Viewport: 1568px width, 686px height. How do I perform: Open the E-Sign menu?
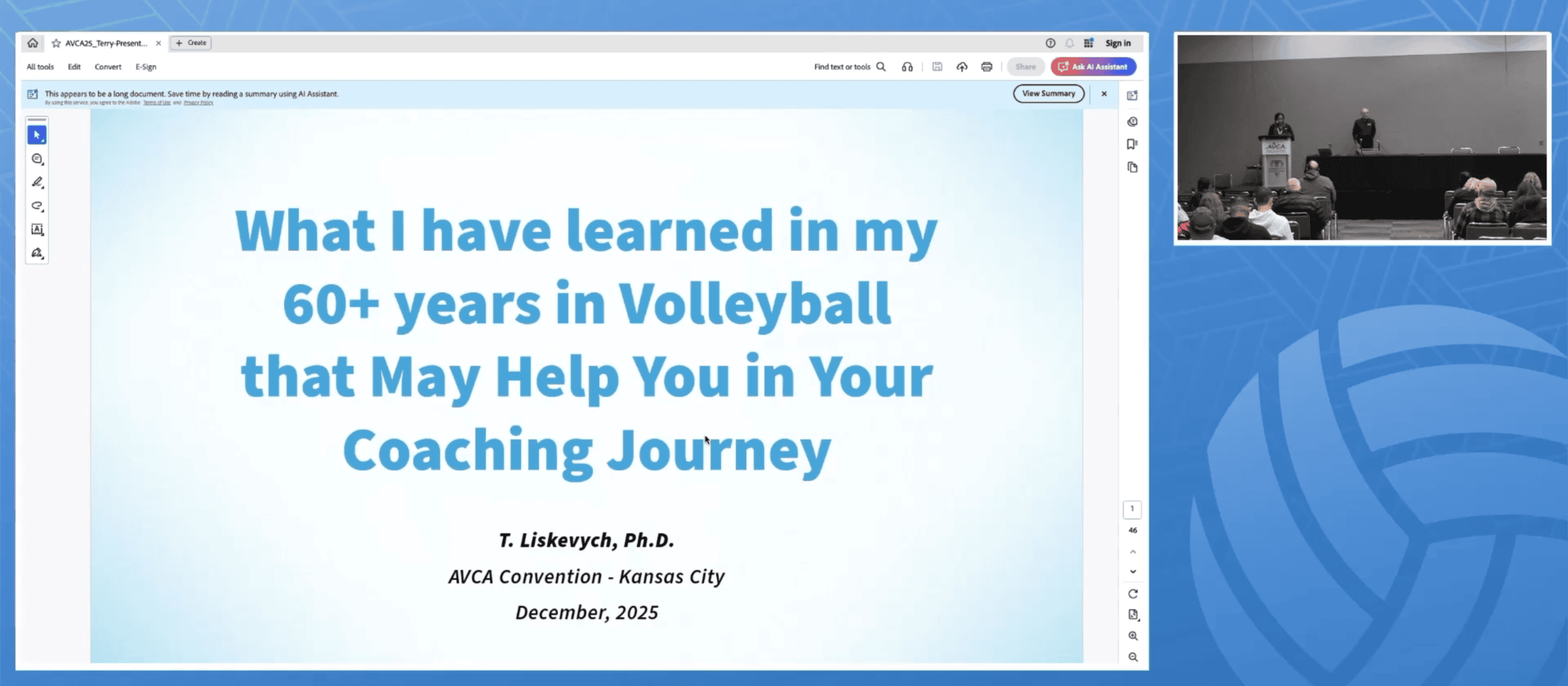tap(146, 67)
